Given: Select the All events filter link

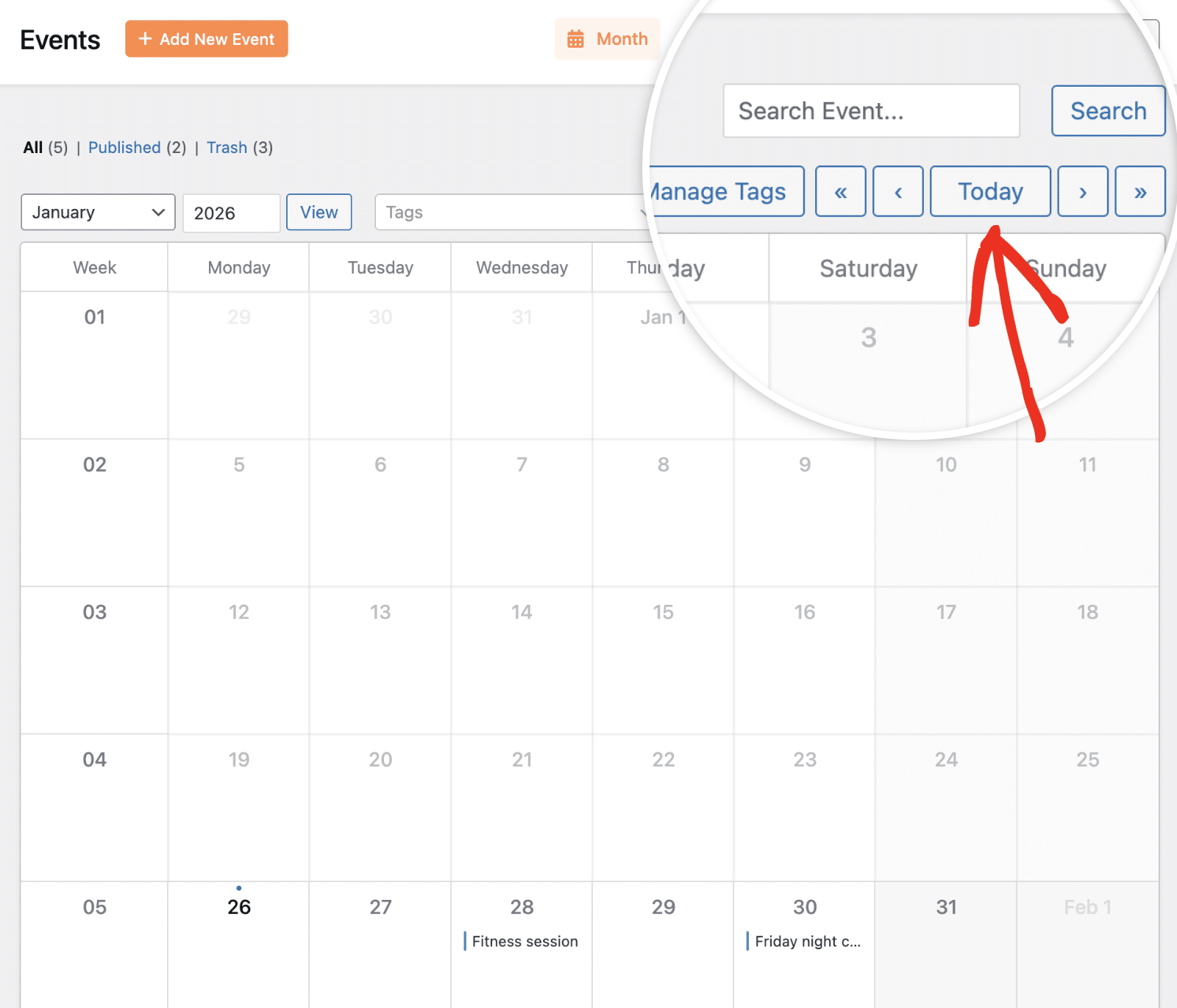Looking at the screenshot, I should (32, 147).
